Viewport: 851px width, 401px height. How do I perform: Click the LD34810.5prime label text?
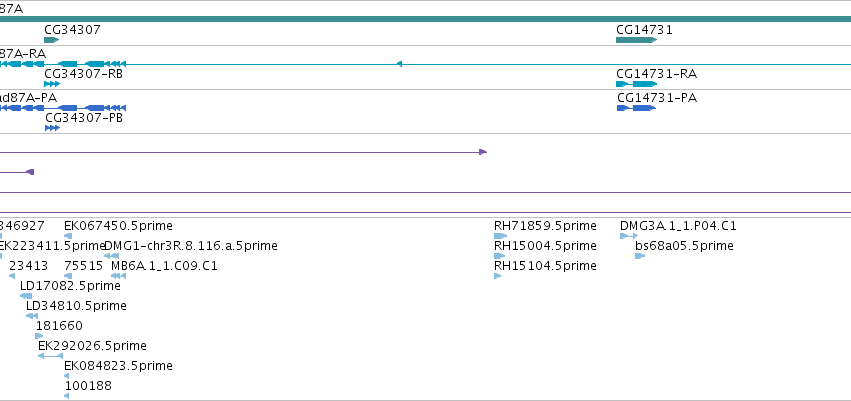(x=76, y=306)
